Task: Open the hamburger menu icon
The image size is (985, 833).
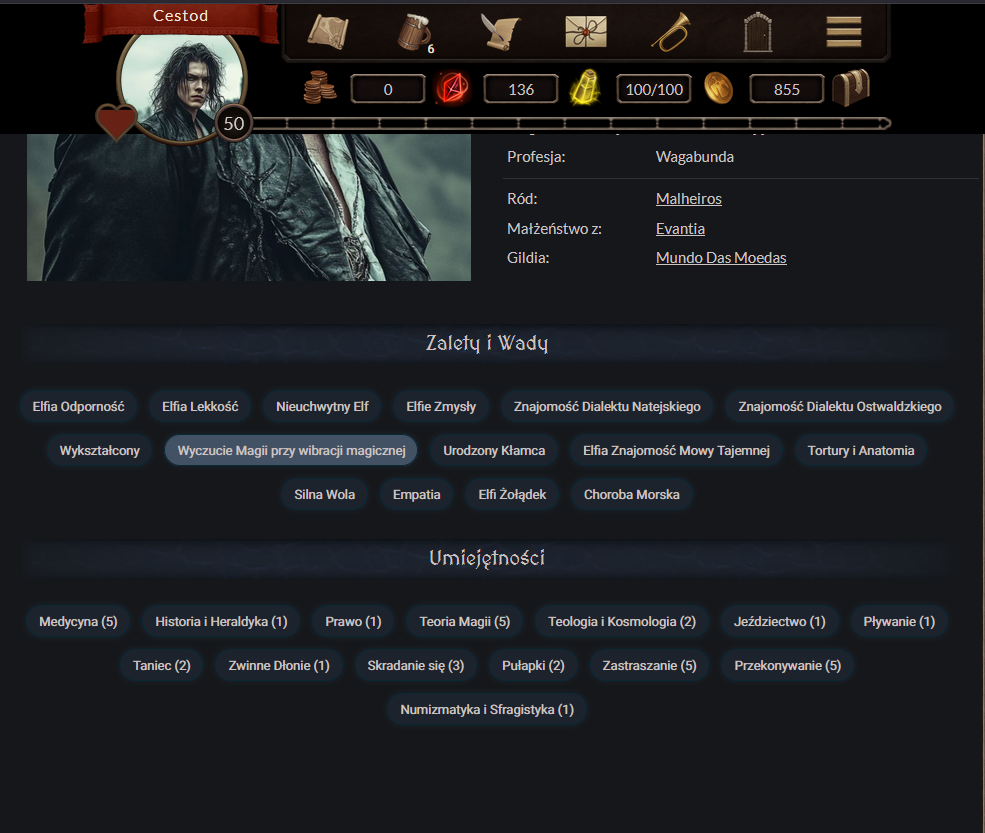Action: [x=844, y=32]
